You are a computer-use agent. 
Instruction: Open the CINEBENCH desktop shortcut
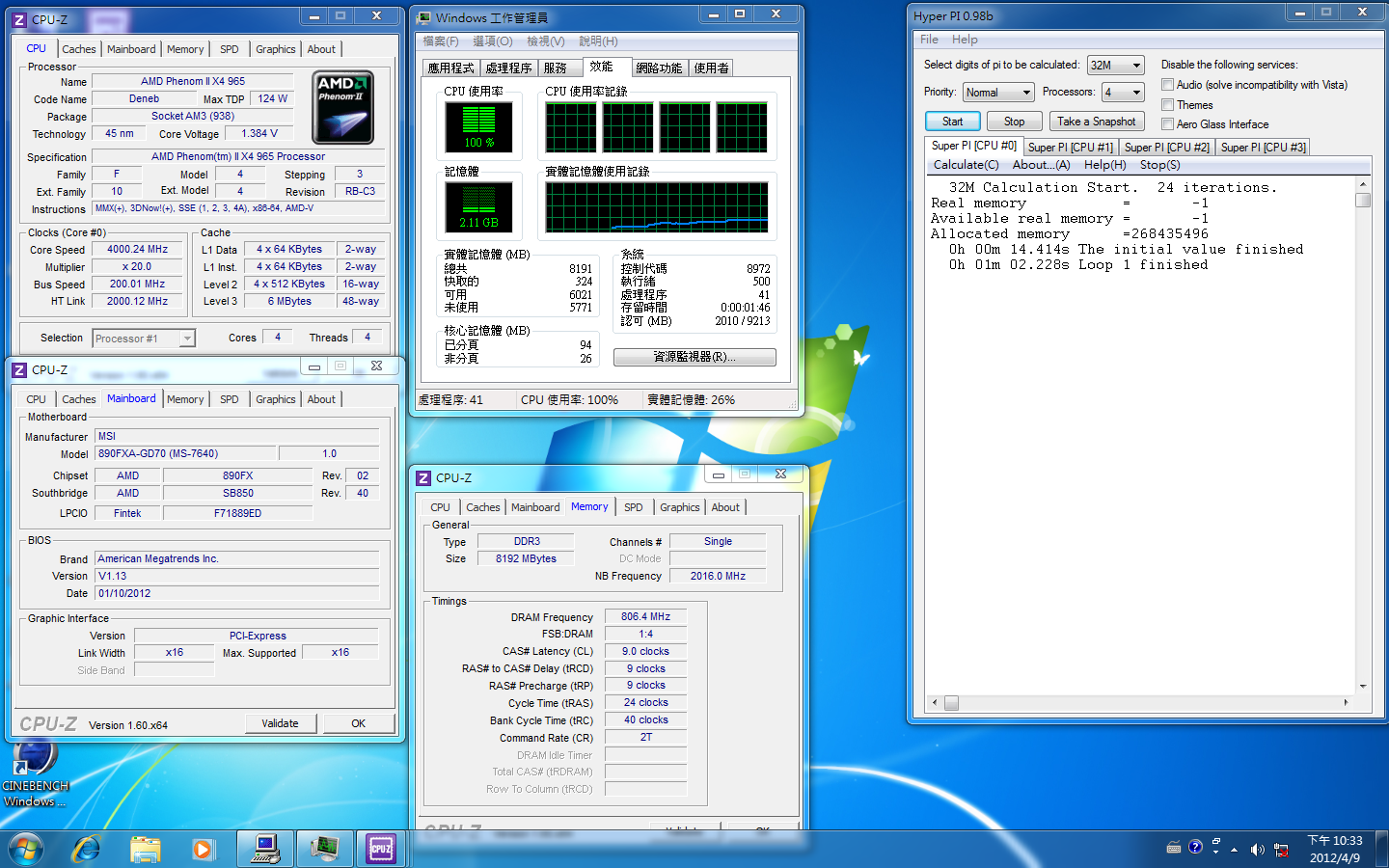[35, 773]
